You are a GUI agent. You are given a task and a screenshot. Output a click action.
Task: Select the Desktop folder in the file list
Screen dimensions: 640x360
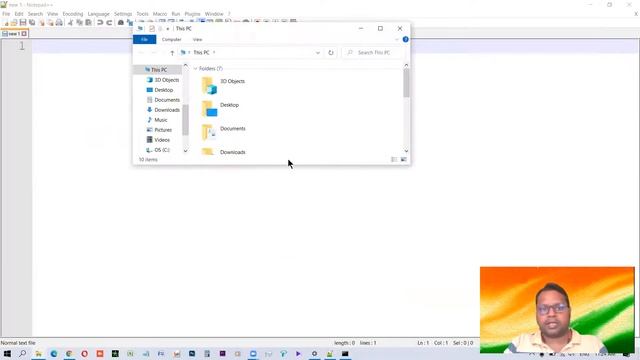pos(220,108)
